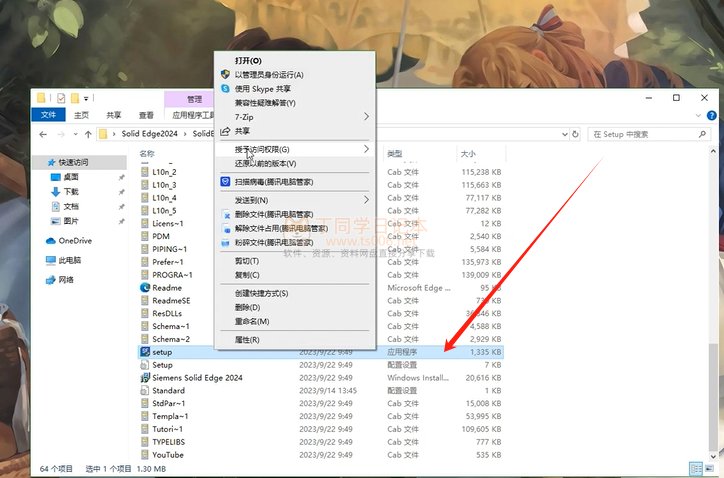Click the 此电脑 This PC icon
The width and height of the screenshot is (724, 478).
(x=51, y=260)
